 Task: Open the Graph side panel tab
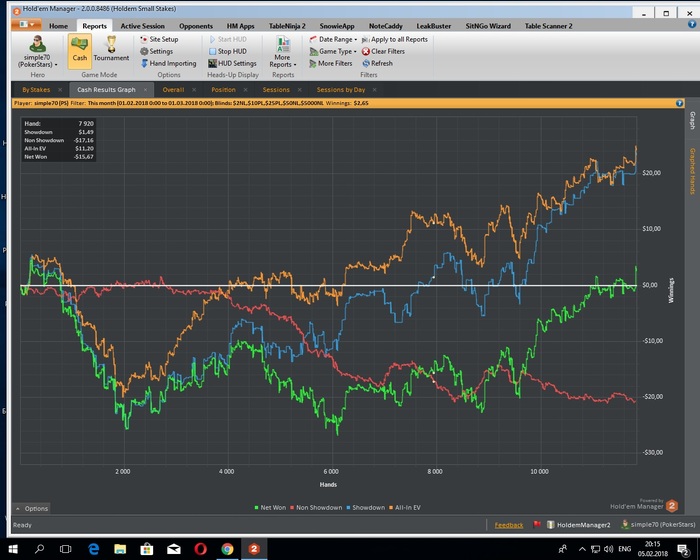click(x=692, y=121)
